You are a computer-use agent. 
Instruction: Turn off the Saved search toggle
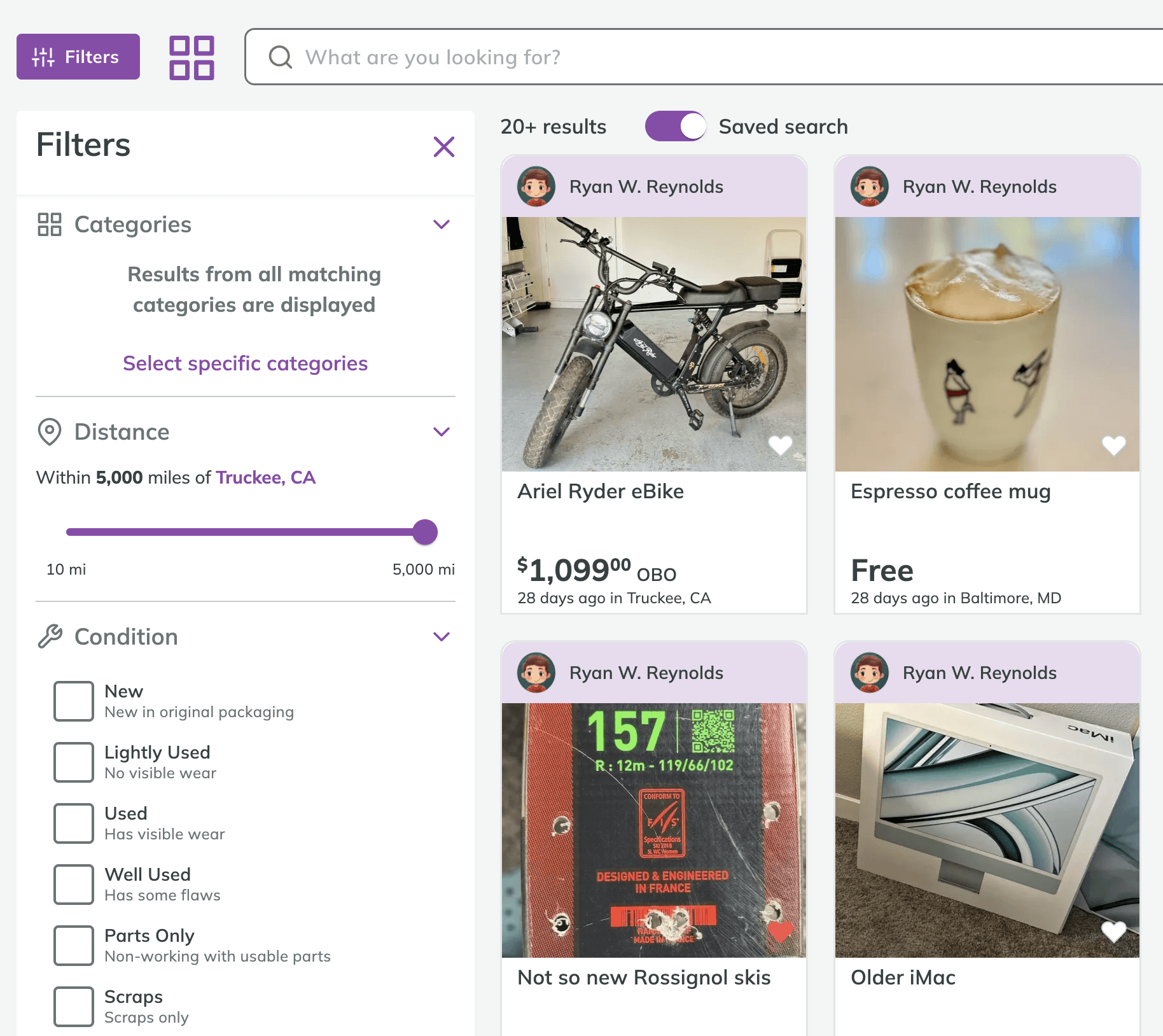pyautogui.click(x=676, y=126)
